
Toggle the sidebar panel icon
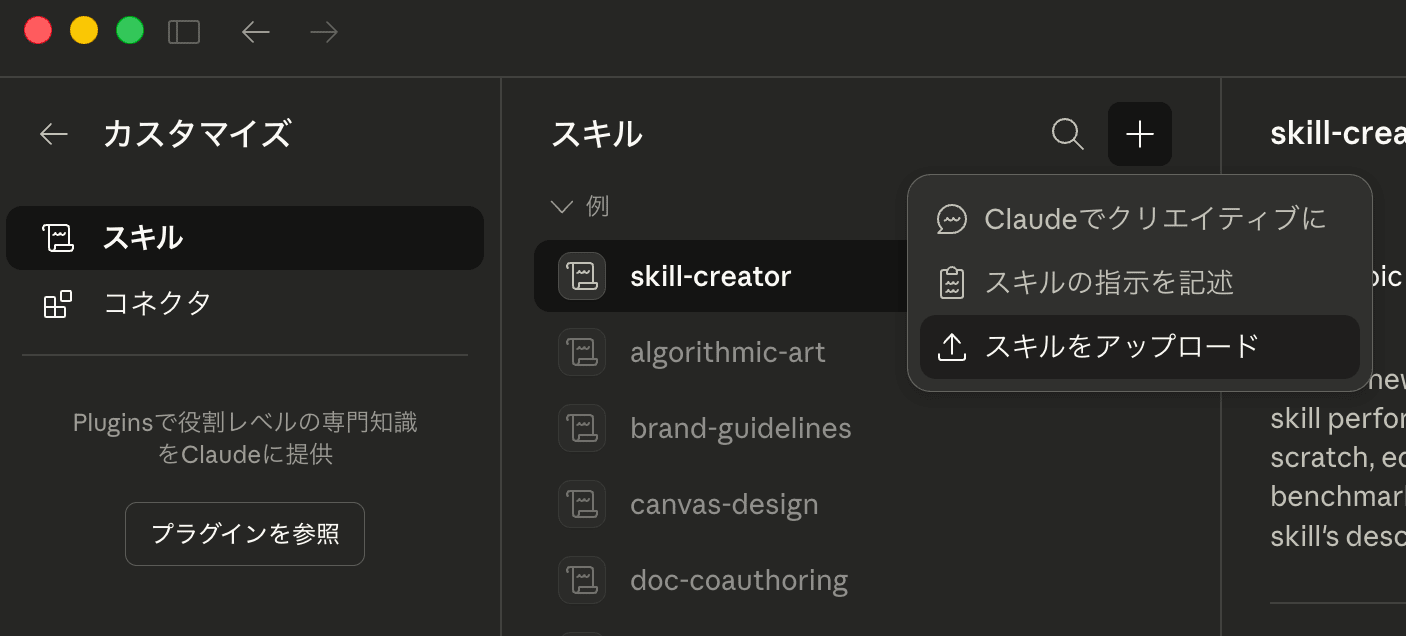[184, 32]
